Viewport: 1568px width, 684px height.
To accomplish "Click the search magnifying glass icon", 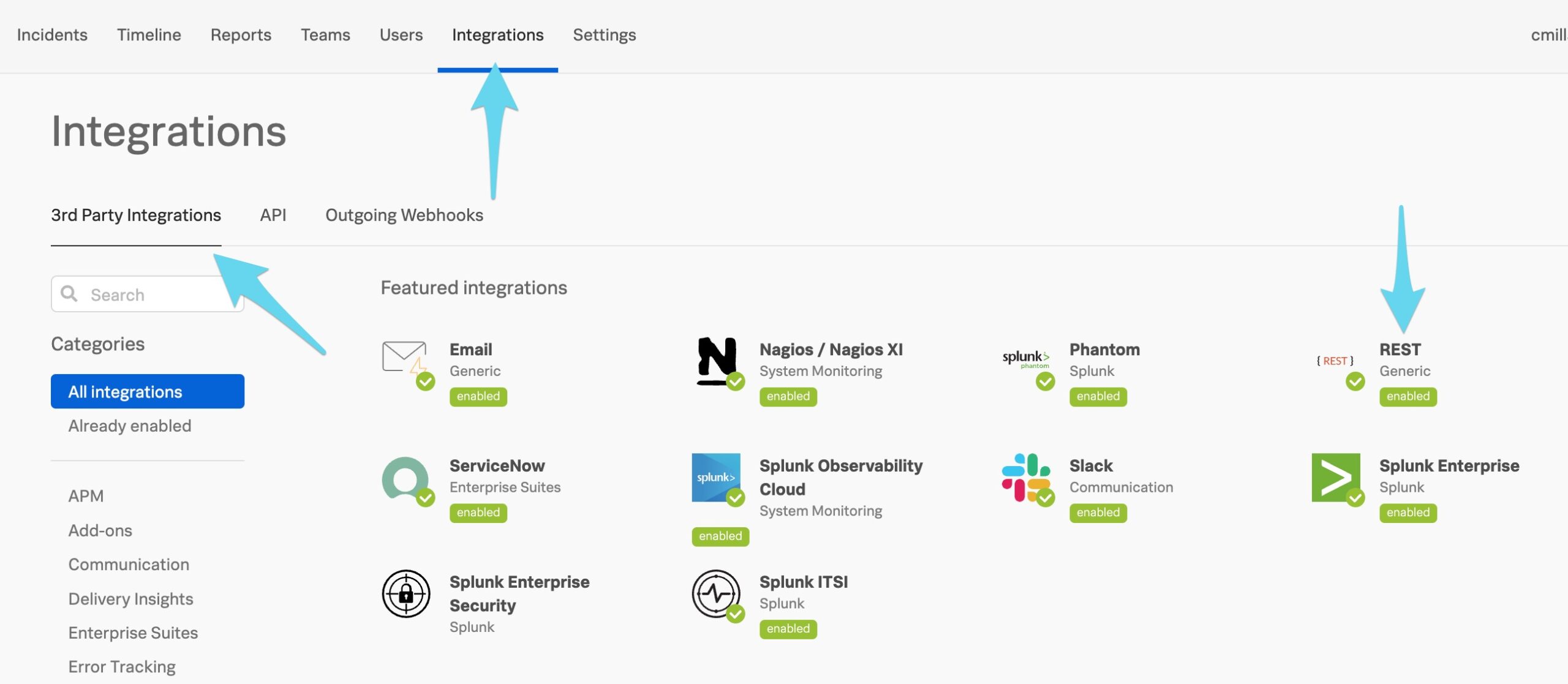I will pos(69,294).
